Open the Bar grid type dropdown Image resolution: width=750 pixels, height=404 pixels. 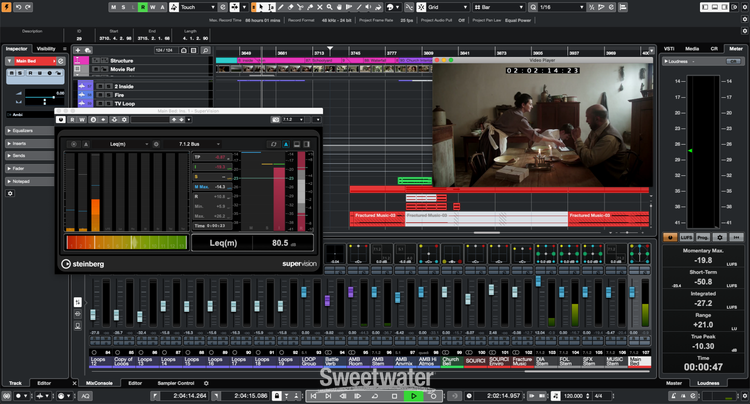[x=499, y=7]
